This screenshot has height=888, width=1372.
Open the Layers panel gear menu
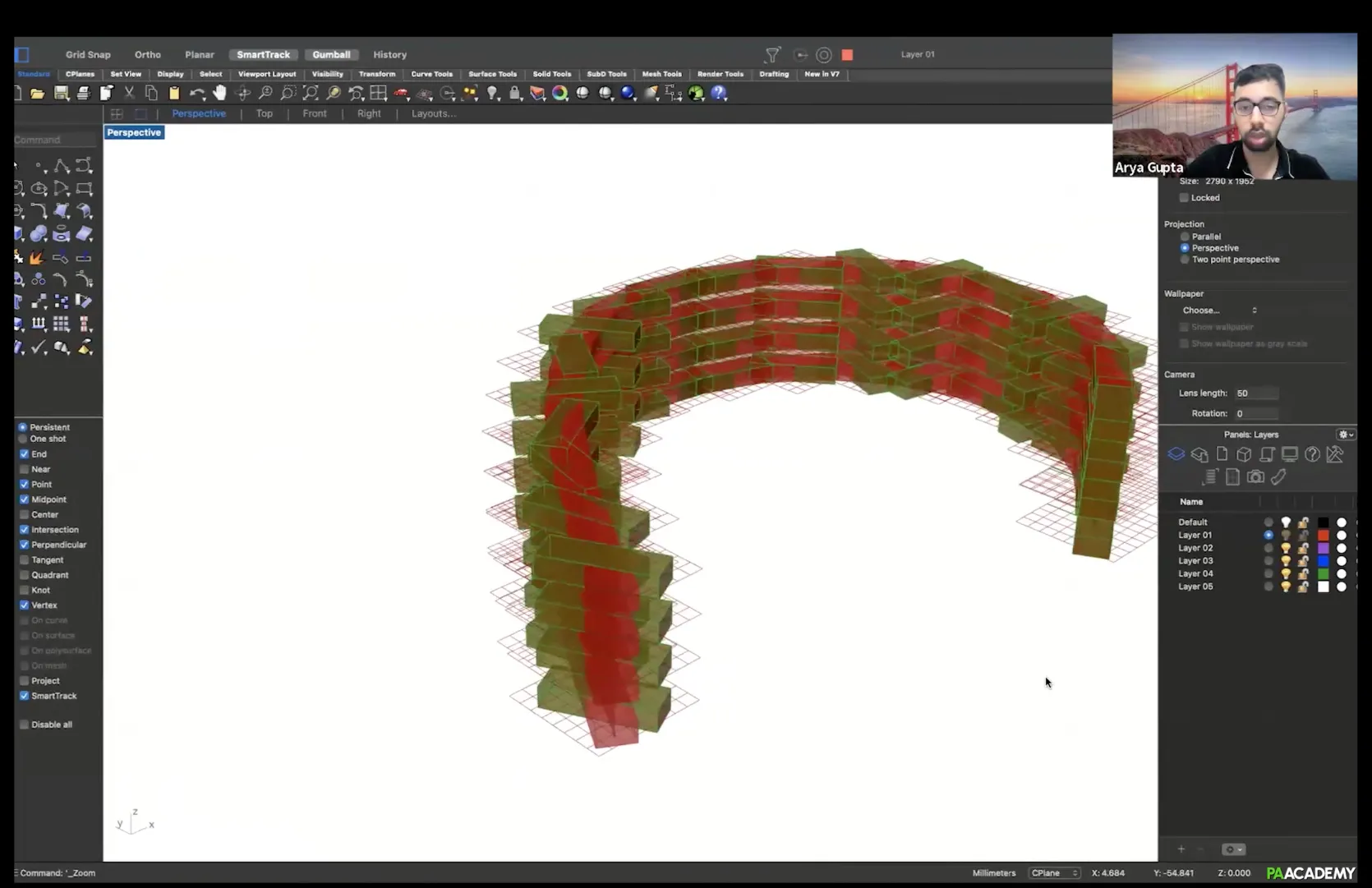pos(1345,435)
